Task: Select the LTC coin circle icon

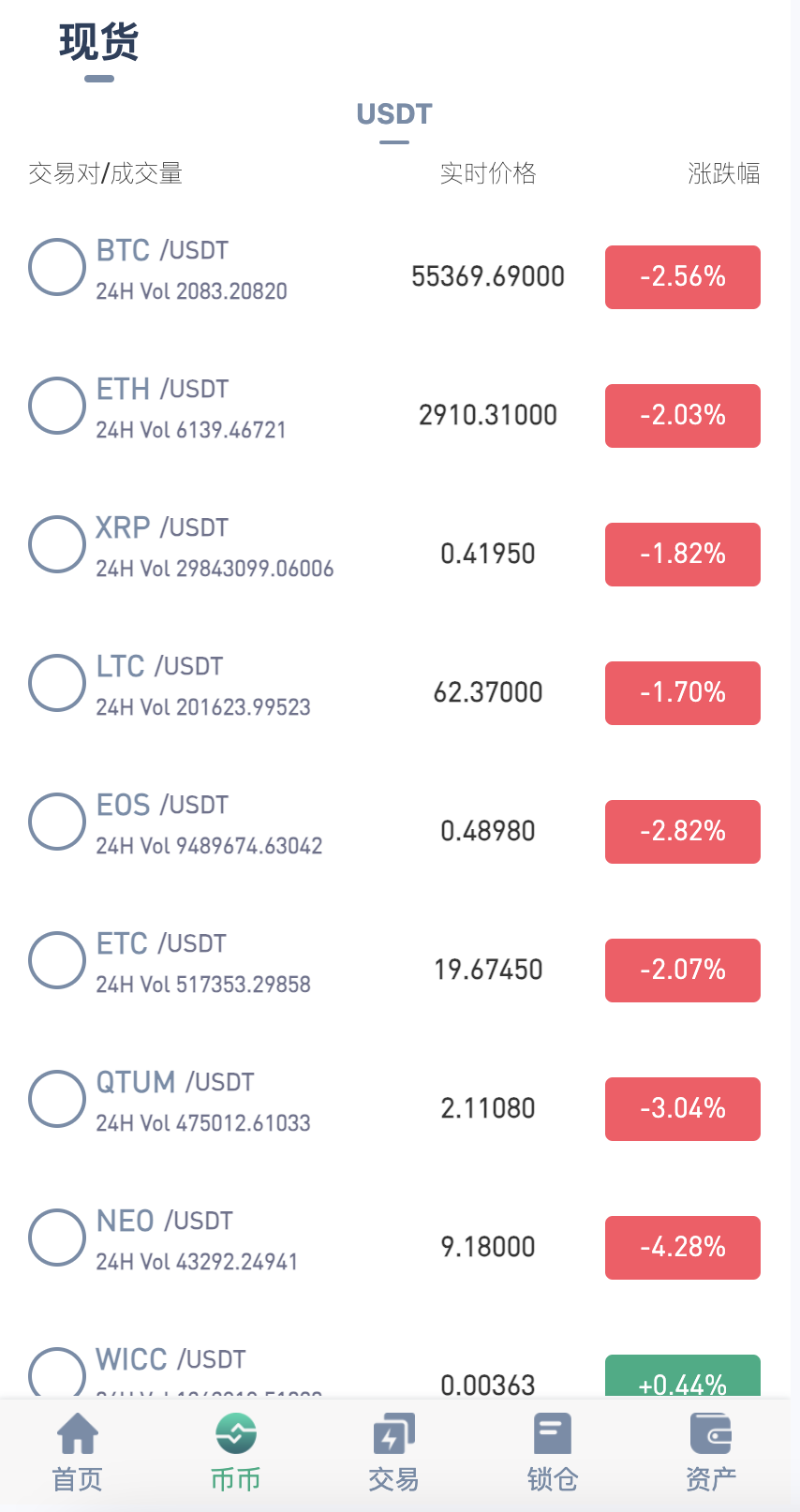Action: click(x=57, y=683)
